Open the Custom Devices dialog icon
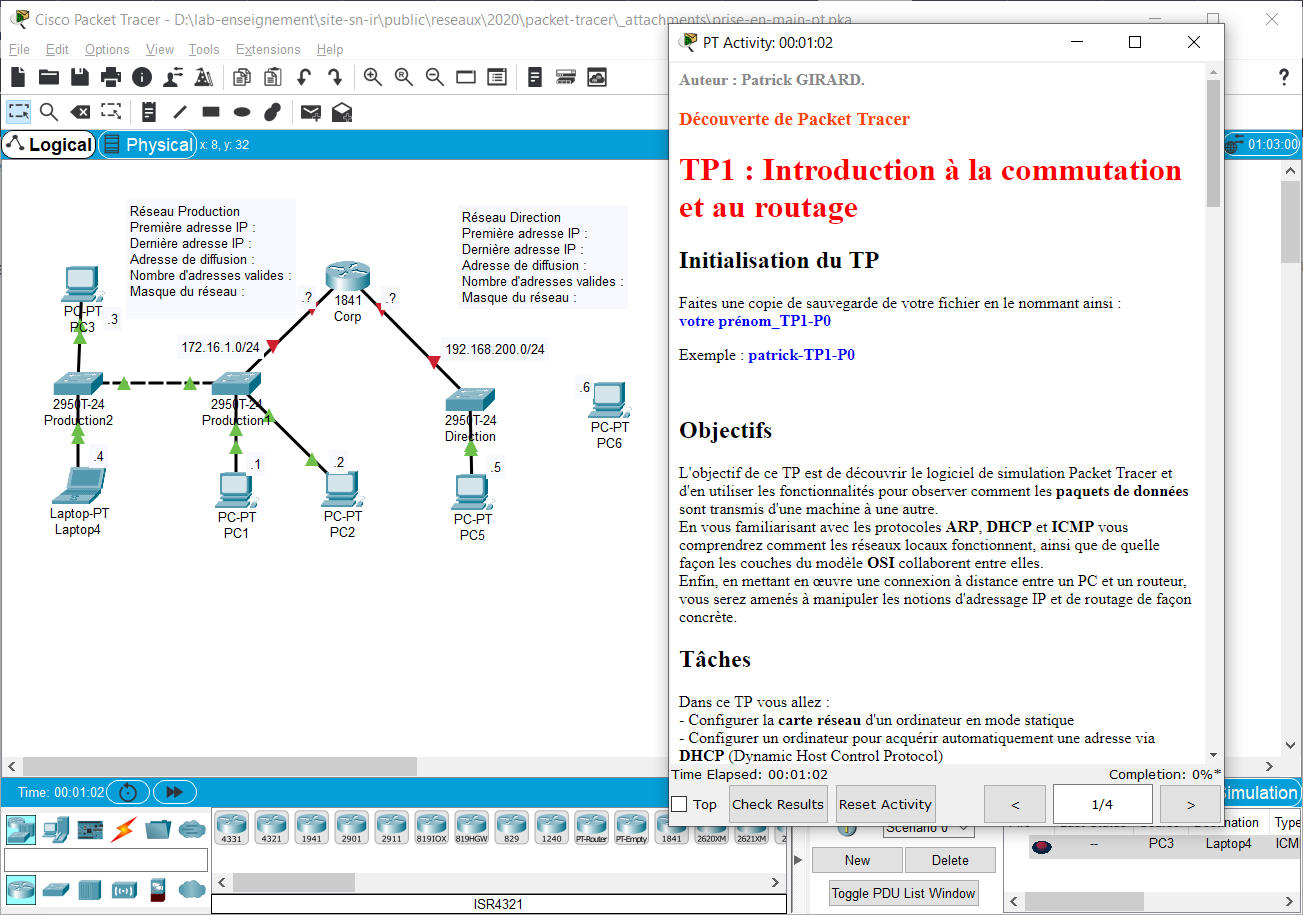 [496, 77]
